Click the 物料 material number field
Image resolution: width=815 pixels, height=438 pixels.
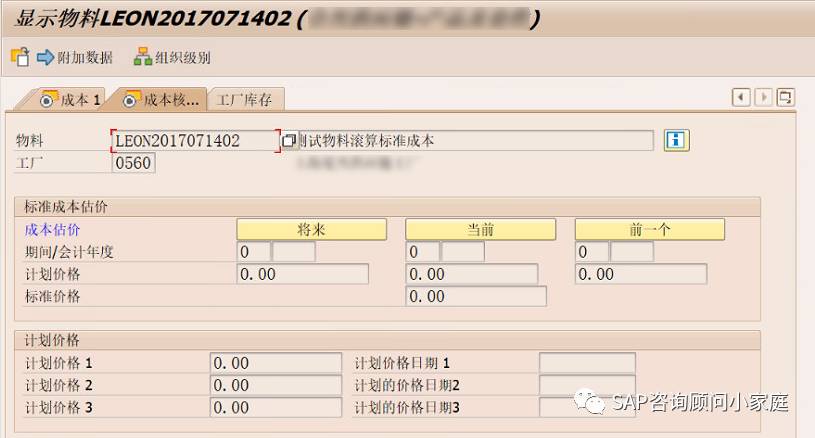[x=194, y=141]
